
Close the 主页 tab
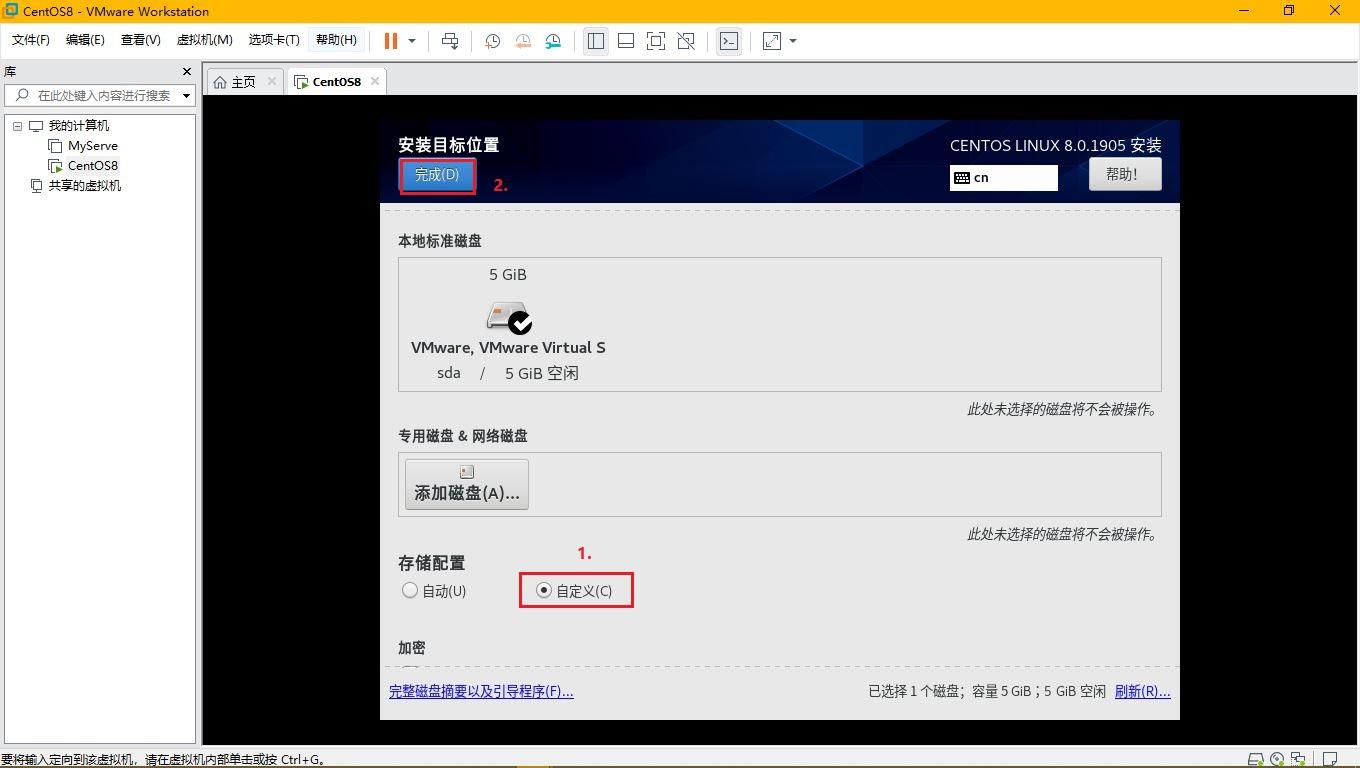(x=272, y=81)
